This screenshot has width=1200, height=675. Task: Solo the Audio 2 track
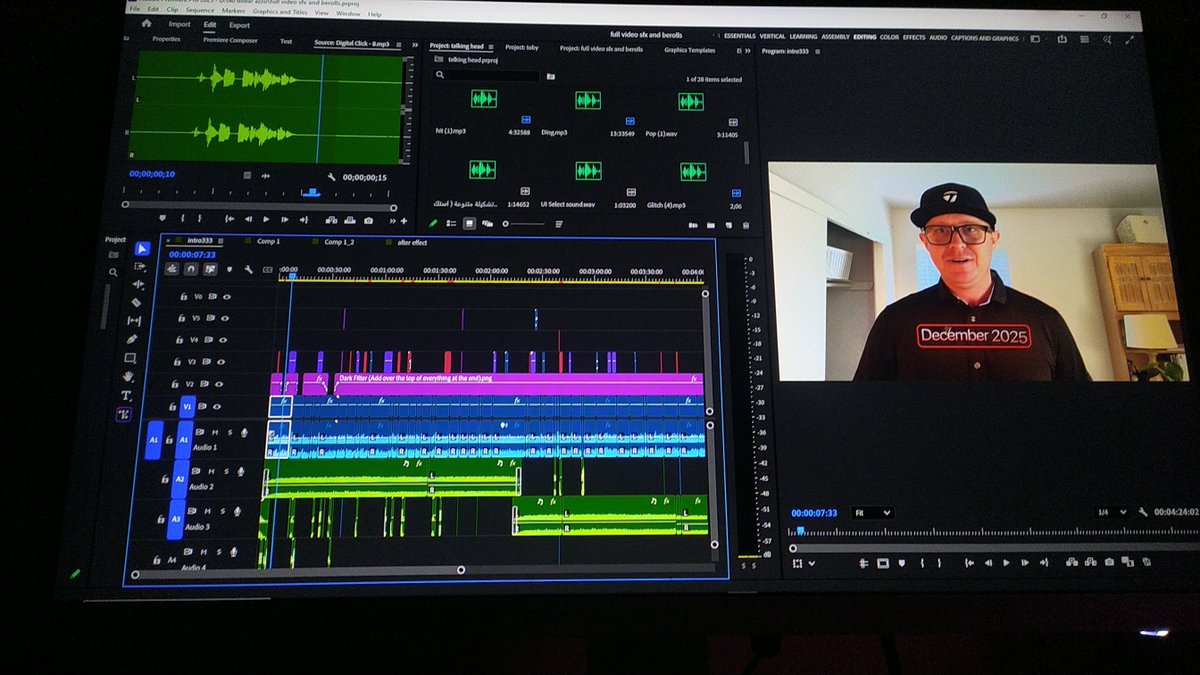pyautogui.click(x=226, y=471)
